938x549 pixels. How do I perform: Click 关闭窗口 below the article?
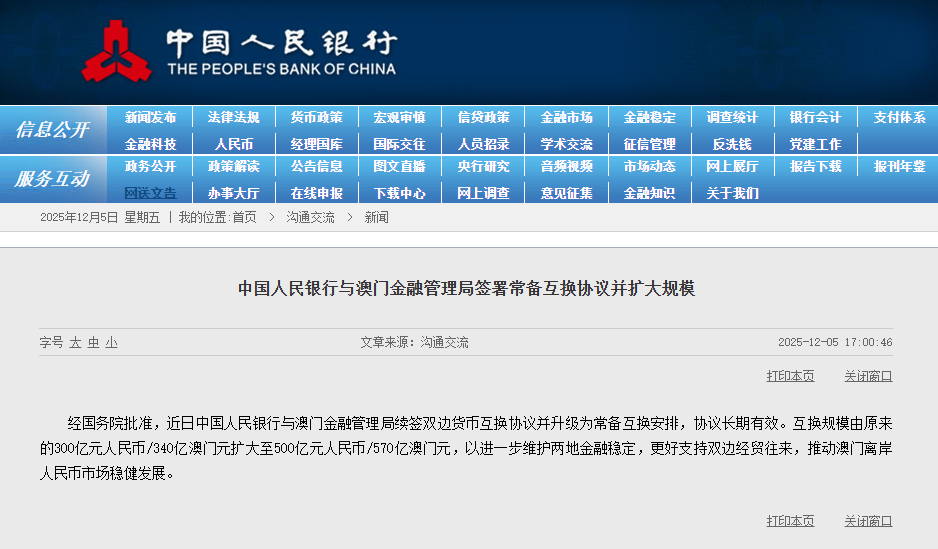click(x=868, y=521)
